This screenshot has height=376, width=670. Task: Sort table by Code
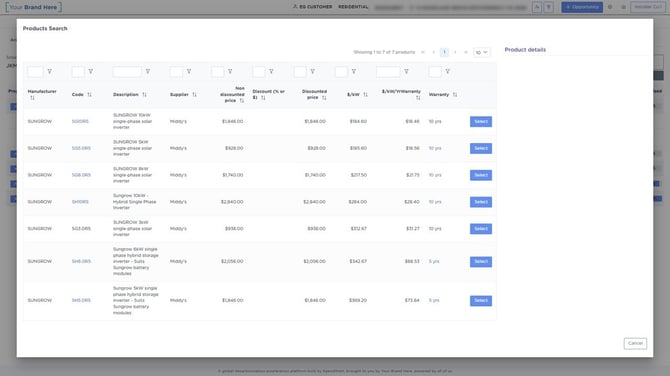[x=89, y=94]
